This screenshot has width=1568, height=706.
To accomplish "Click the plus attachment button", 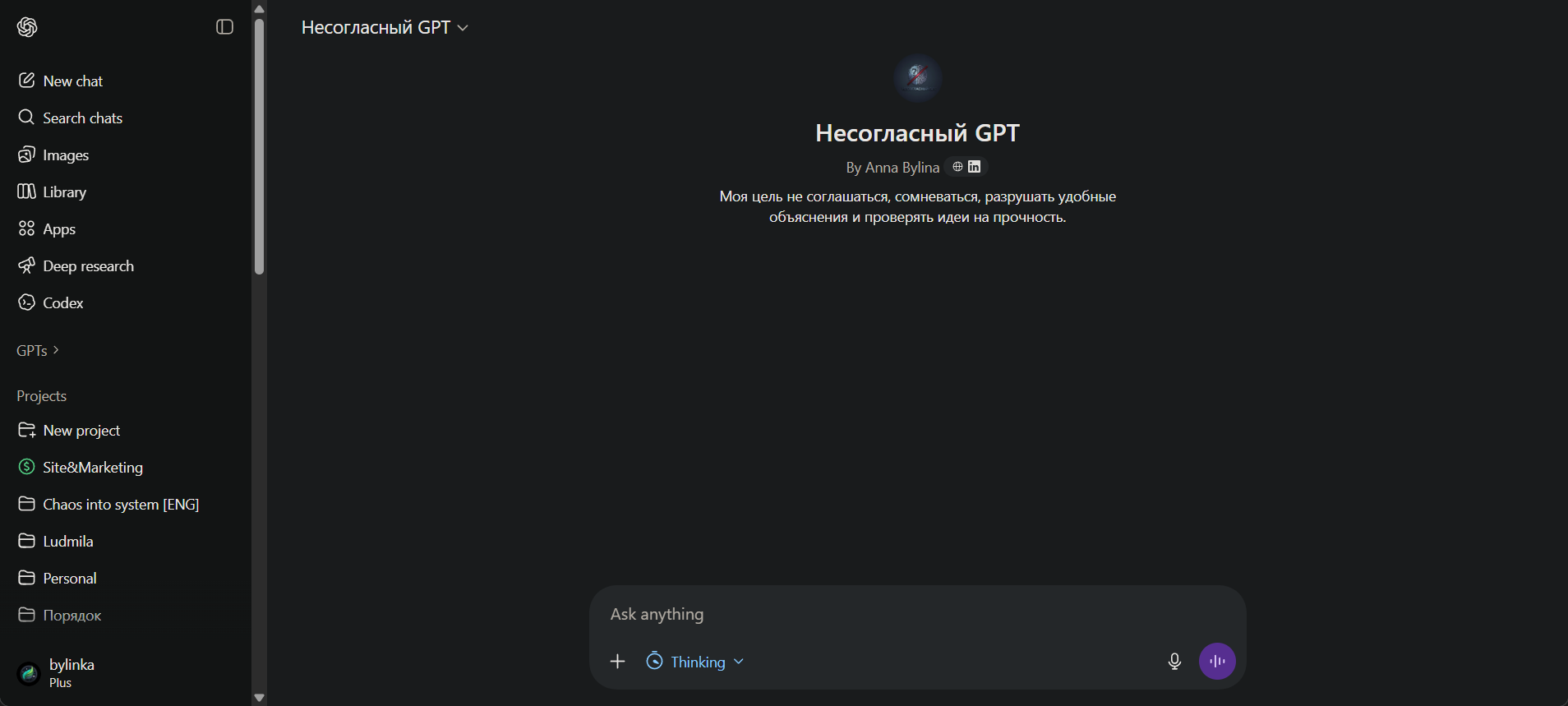I will (618, 662).
